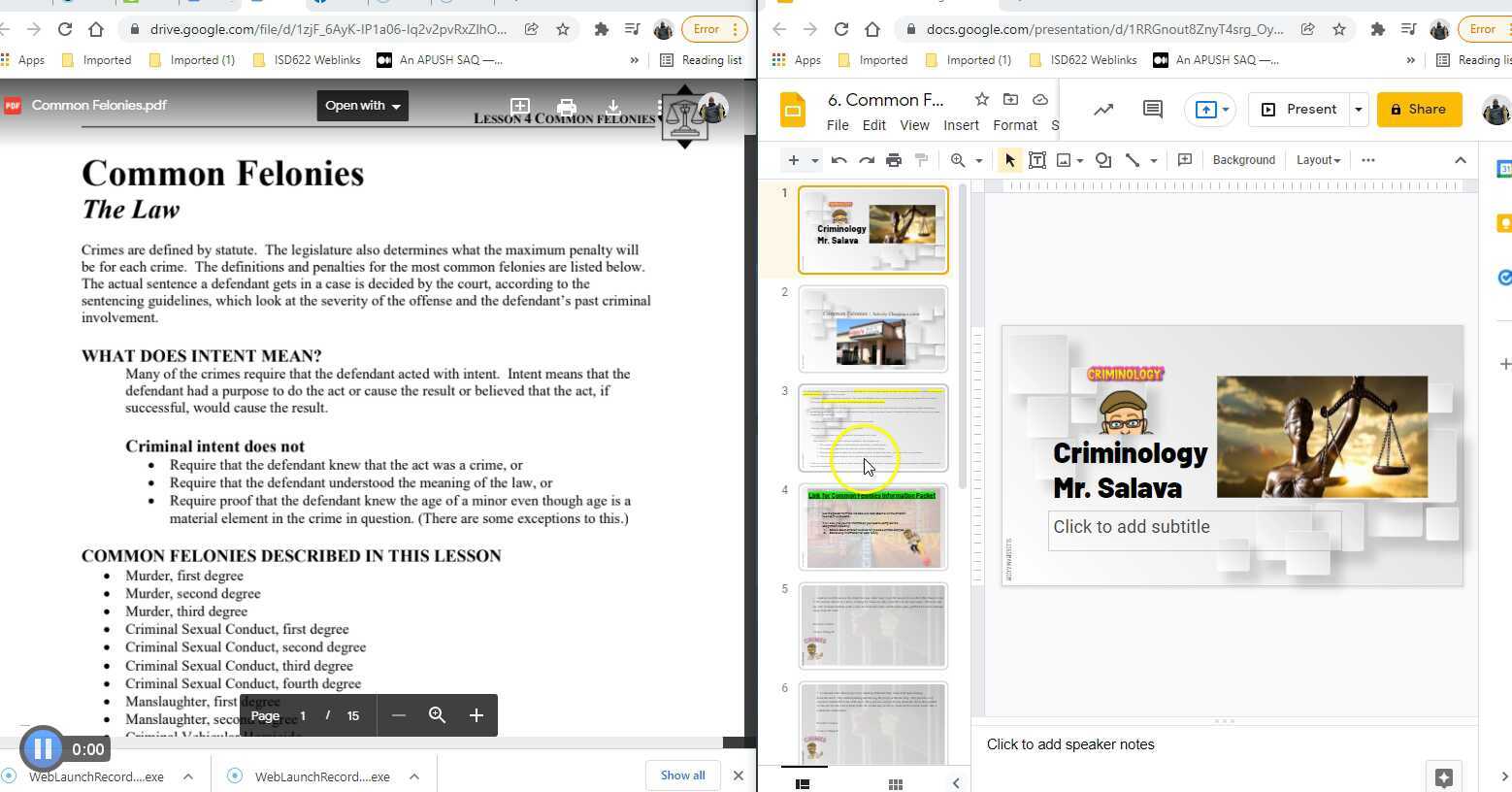1512x792 pixels.
Task: Switch to grid view of slides
Action: click(896, 783)
